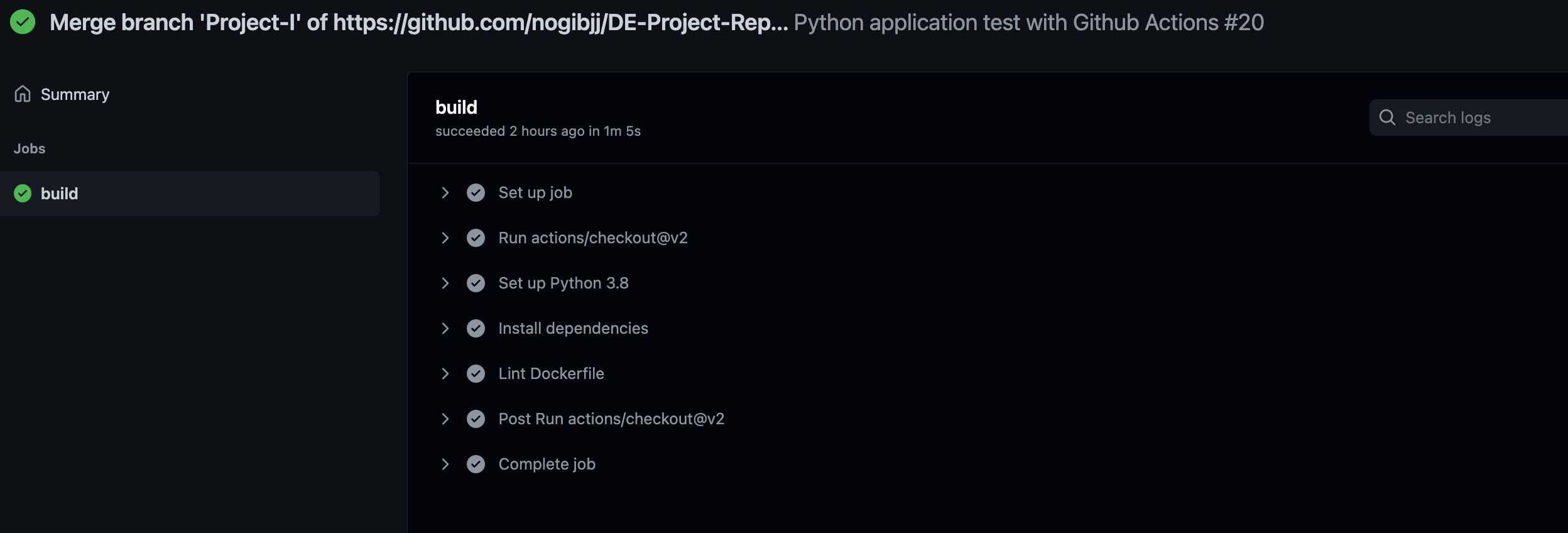Expand the Set up job step

click(x=445, y=193)
